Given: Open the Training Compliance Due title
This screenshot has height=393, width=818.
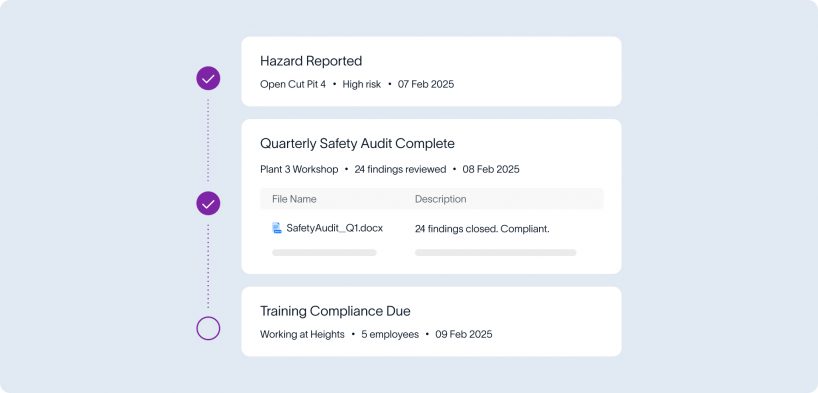Looking at the screenshot, I should [x=335, y=311].
